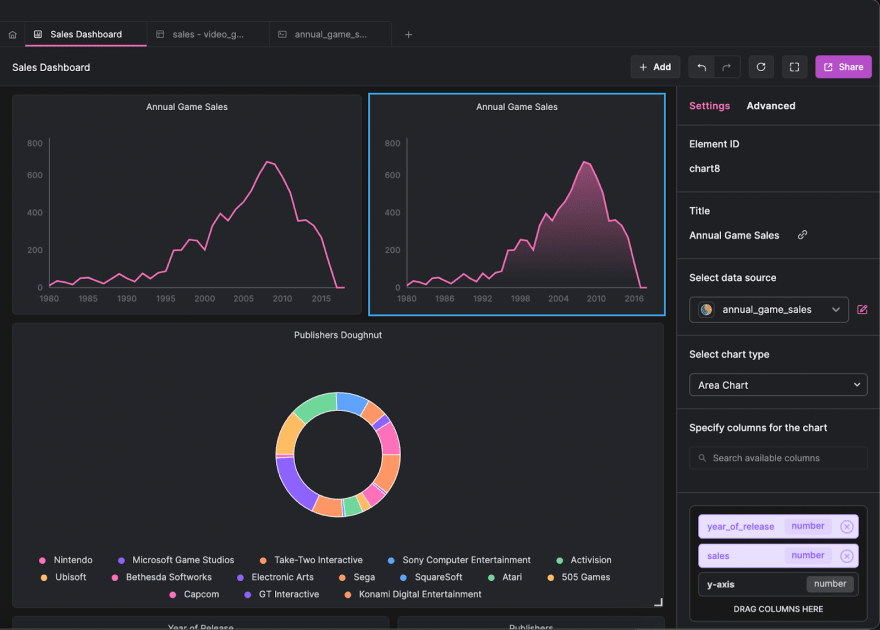Open the home icon tab

(12, 35)
